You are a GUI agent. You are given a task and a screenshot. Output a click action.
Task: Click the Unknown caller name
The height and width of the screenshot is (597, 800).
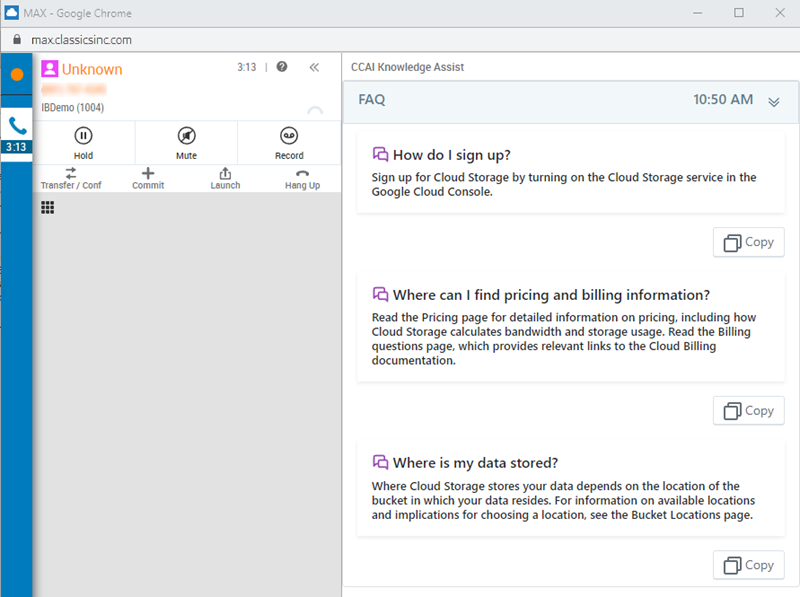pos(92,69)
